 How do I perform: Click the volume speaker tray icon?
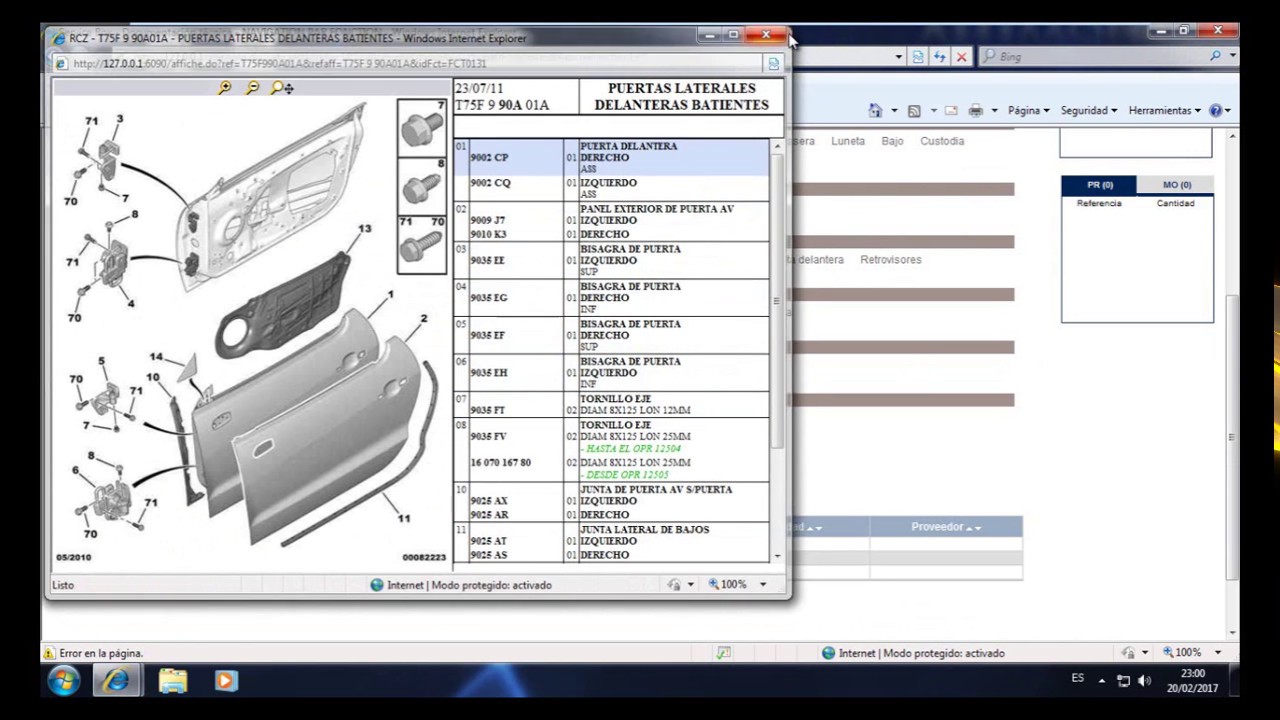[x=1144, y=681]
